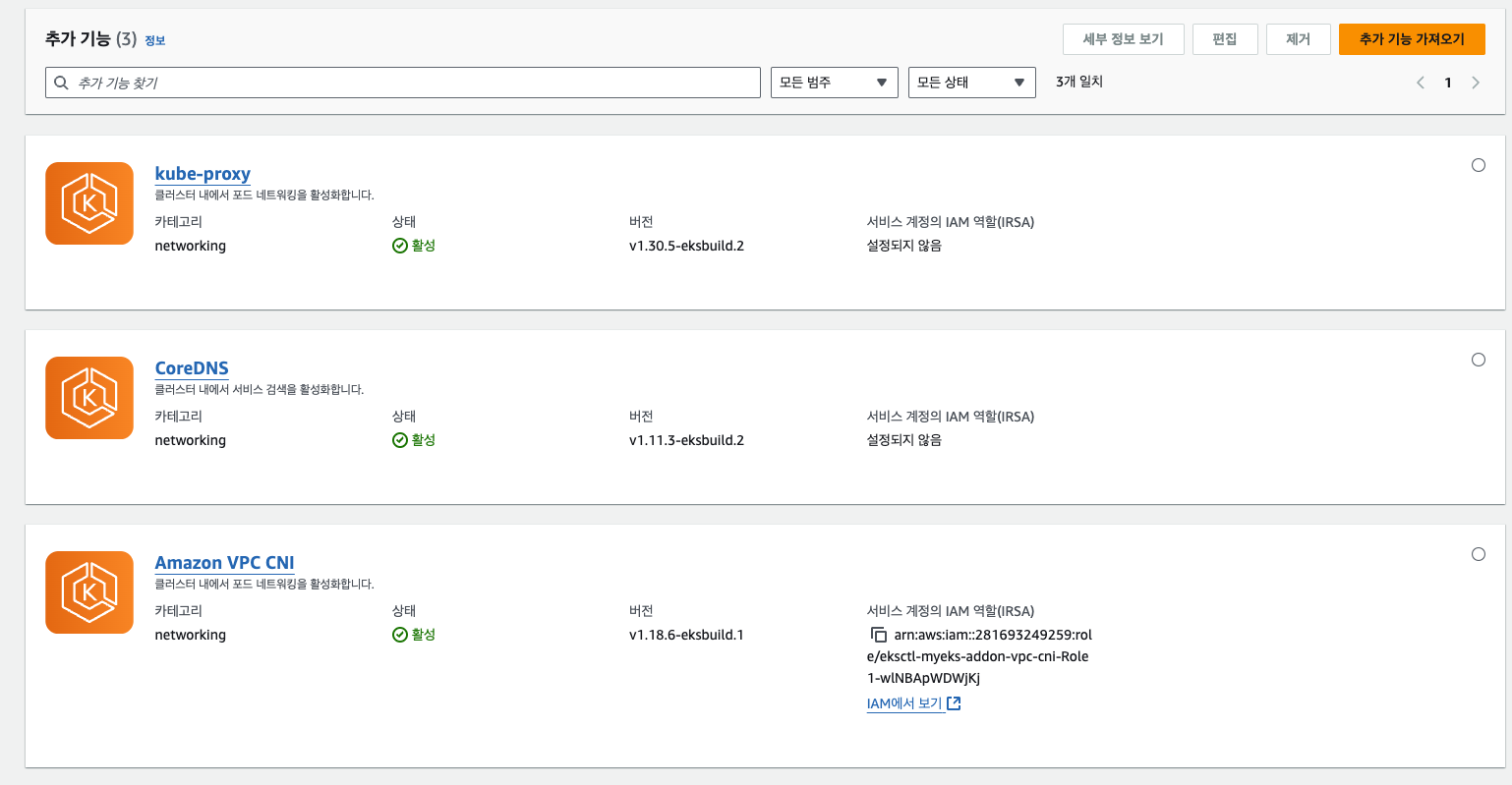Click the active status icon for kube-proxy

click(x=400, y=246)
